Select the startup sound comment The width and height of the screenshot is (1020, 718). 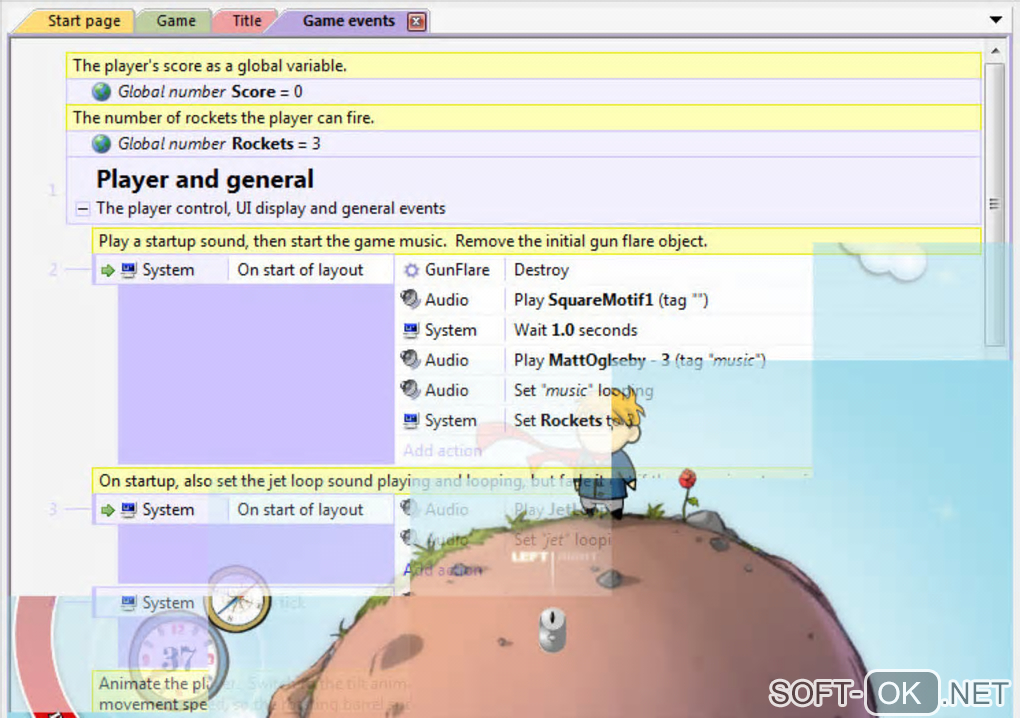537,241
